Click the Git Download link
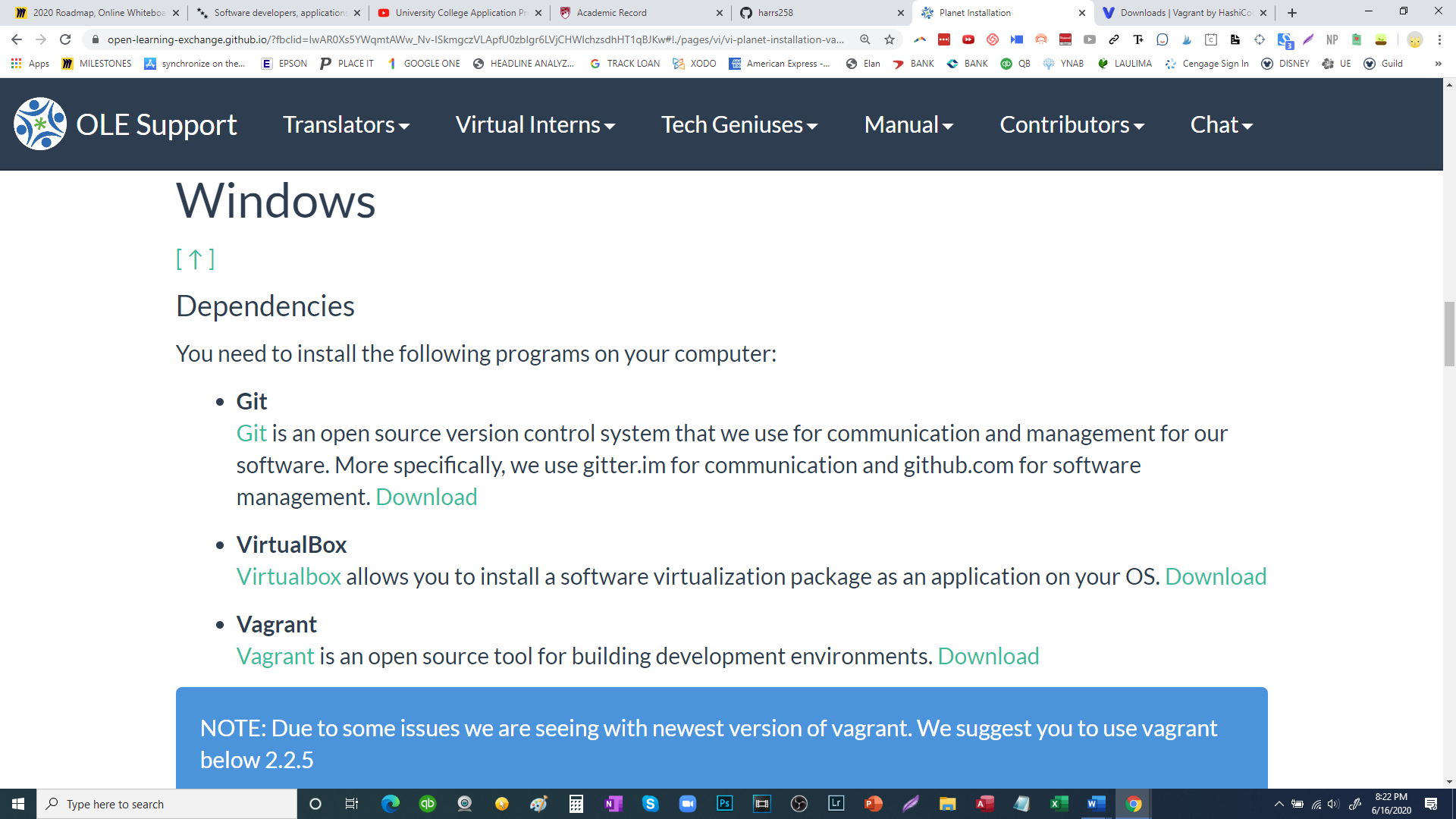Viewport: 1456px width, 819px height. coord(426,497)
